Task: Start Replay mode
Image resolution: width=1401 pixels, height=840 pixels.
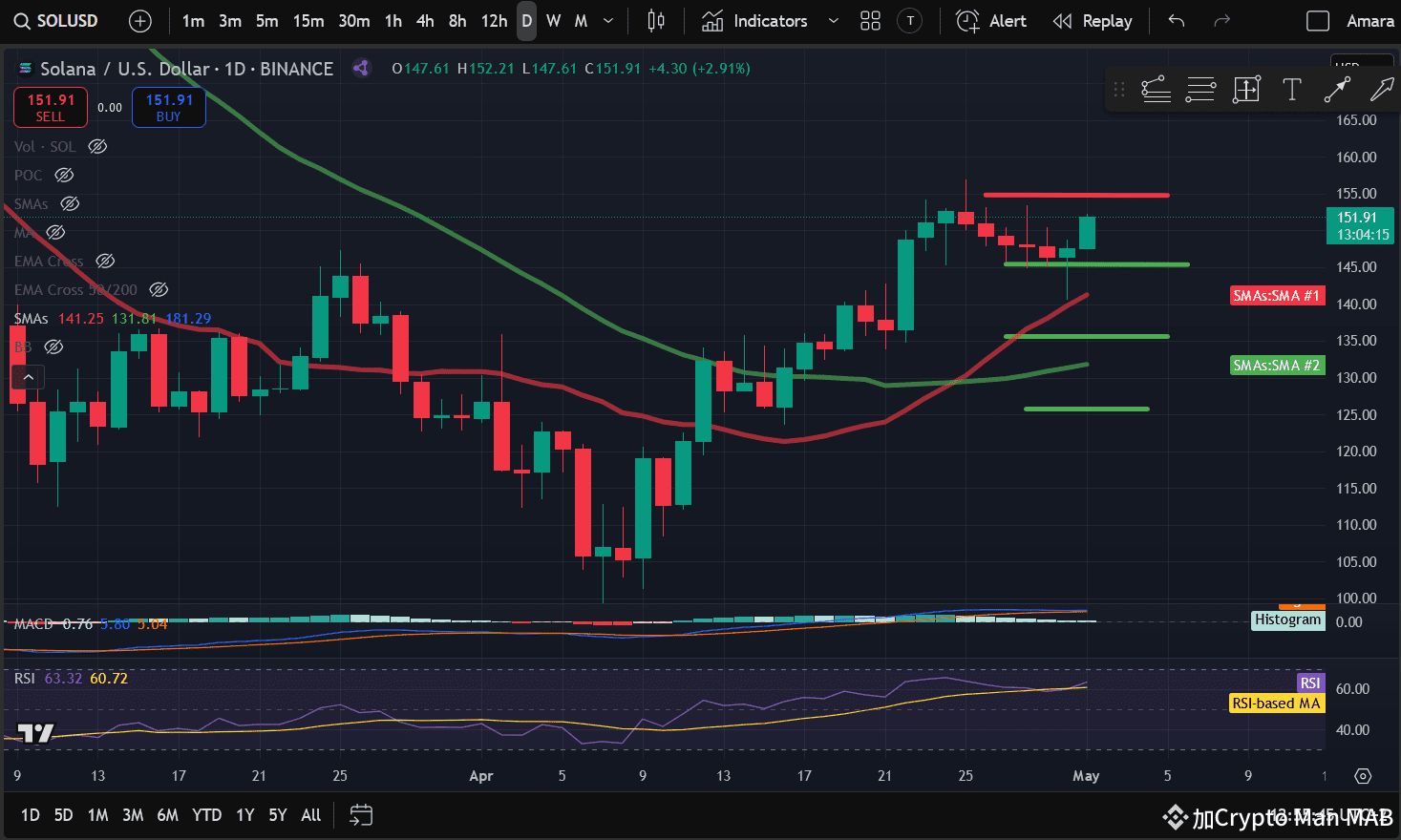Action: tap(1093, 20)
